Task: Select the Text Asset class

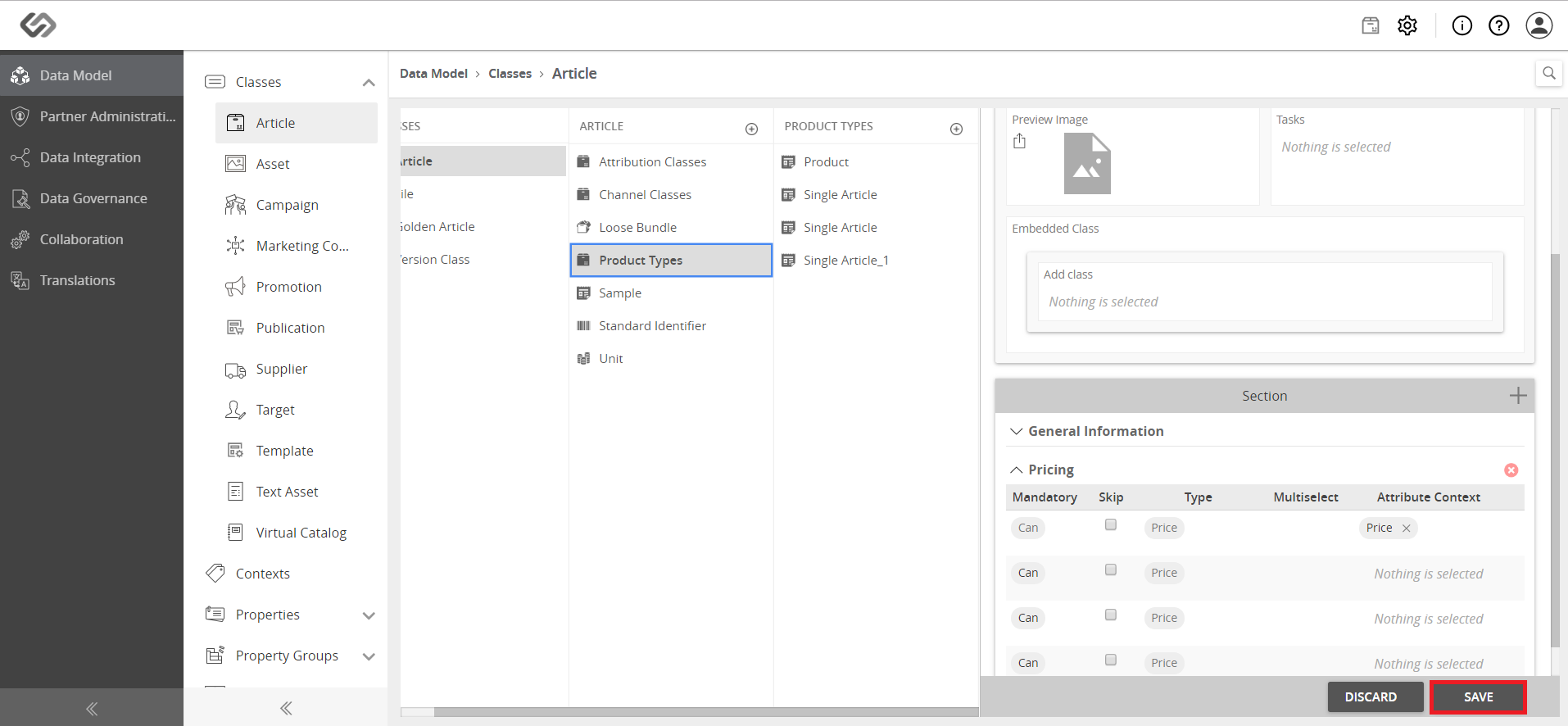Action: [297, 492]
